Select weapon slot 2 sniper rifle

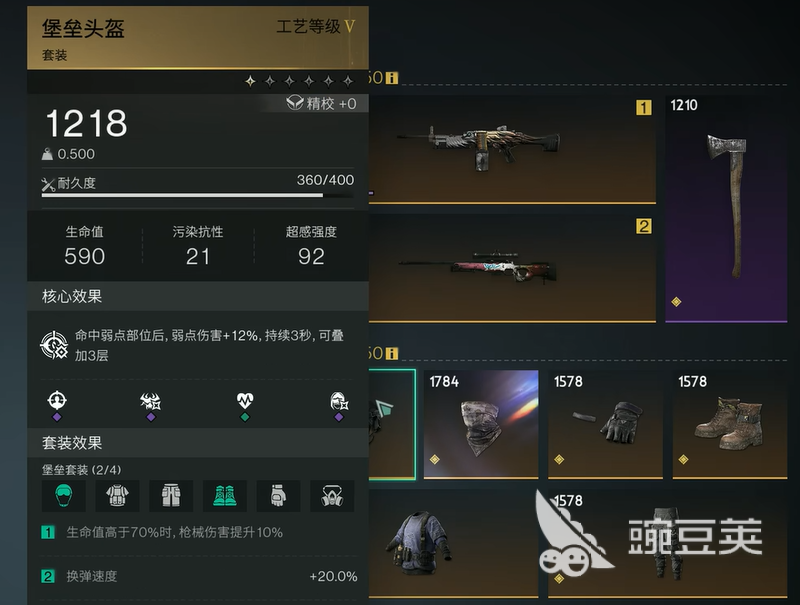coord(512,269)
